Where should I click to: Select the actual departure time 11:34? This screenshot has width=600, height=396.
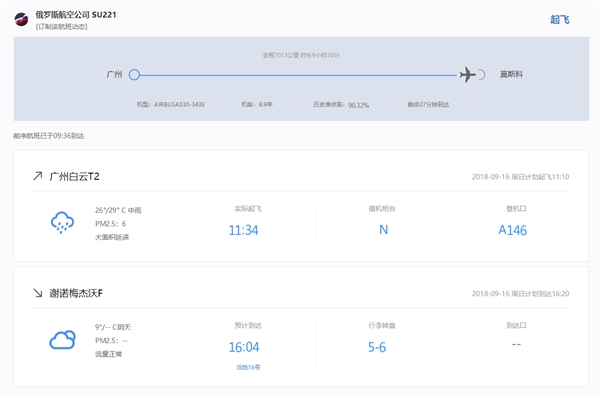point(243,230)
